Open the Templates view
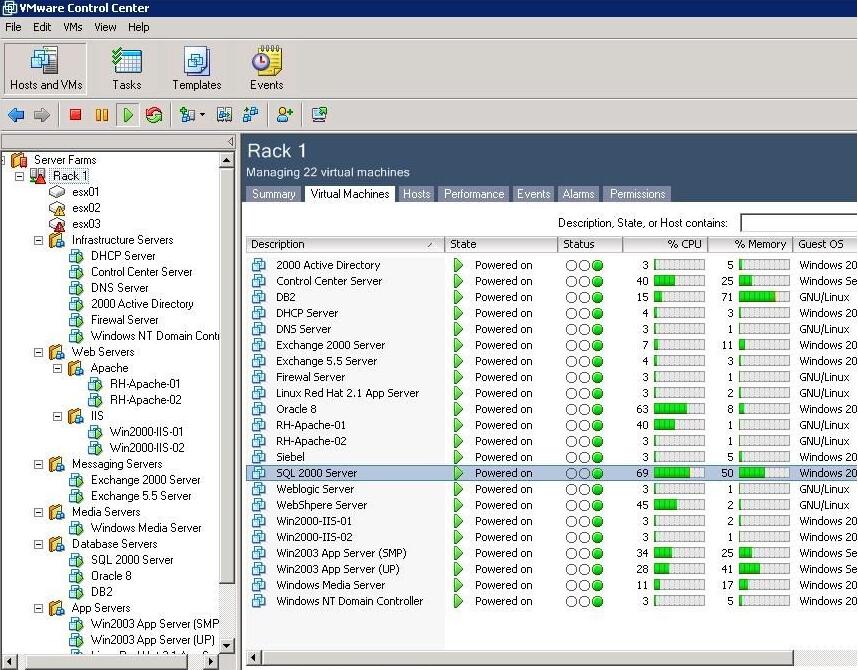The image size is (858, 670). (196, 69)
